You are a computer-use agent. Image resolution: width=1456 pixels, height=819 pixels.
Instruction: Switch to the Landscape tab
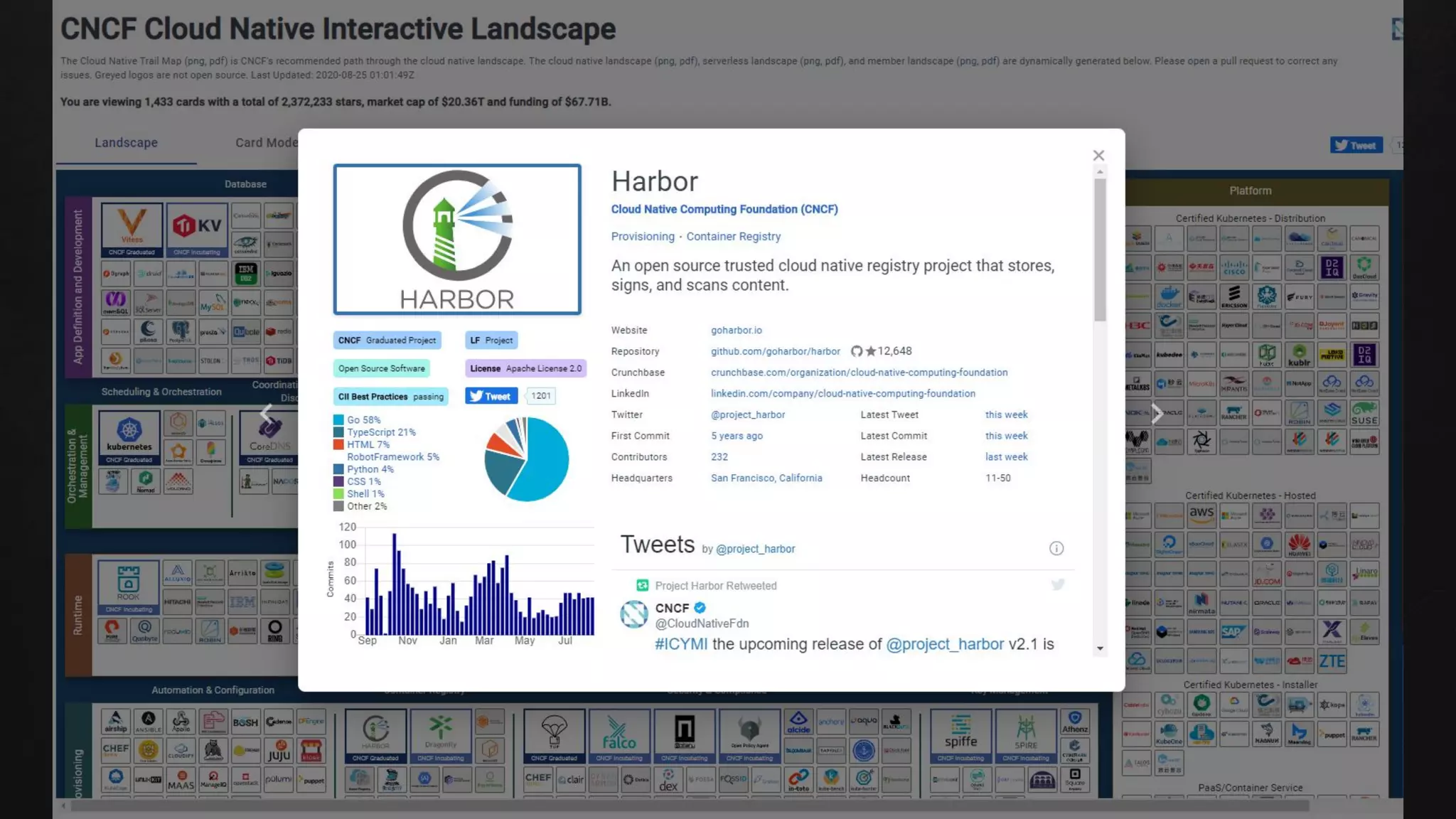(126, 143)
